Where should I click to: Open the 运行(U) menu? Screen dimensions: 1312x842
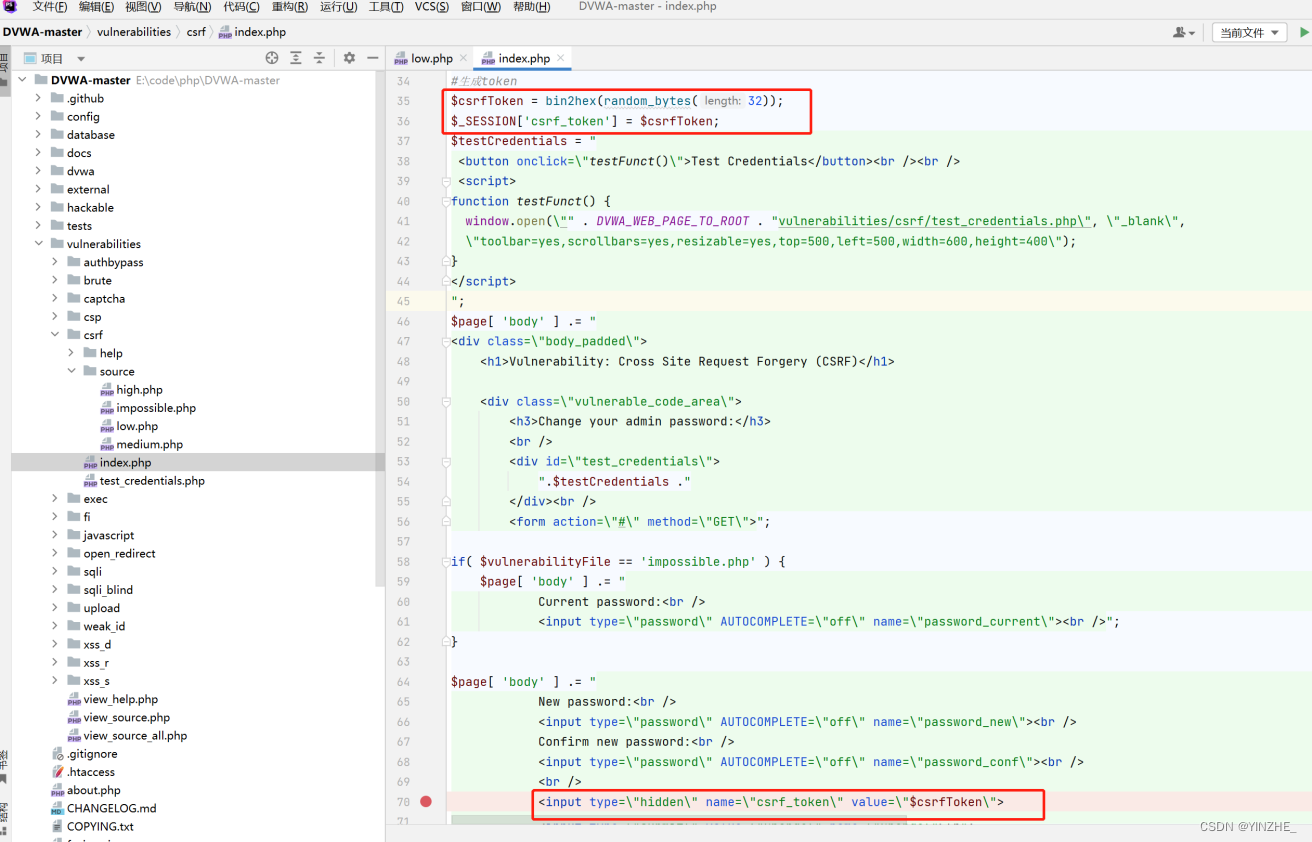(339, 7)
